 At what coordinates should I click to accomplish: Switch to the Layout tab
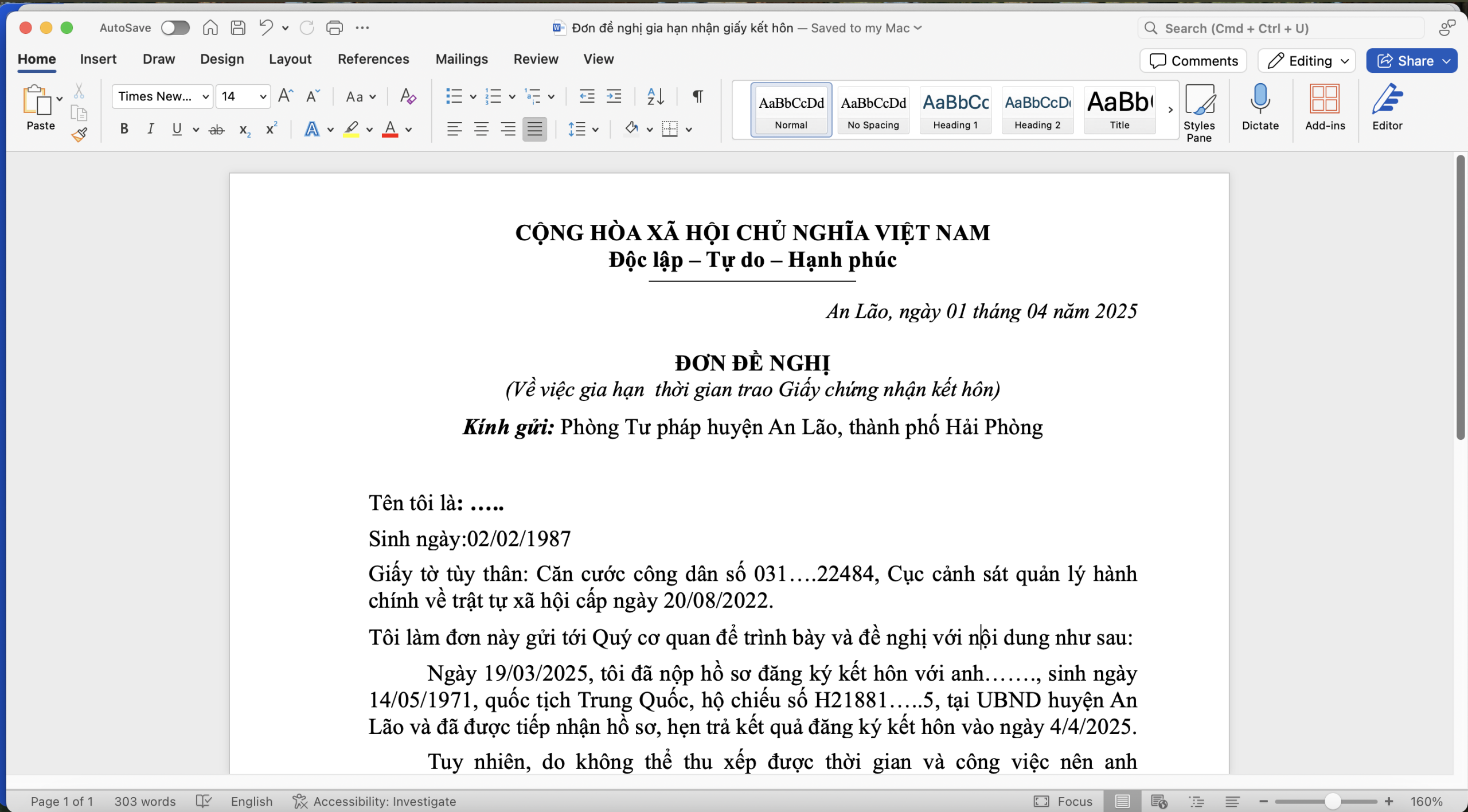(x=290, y=59)
